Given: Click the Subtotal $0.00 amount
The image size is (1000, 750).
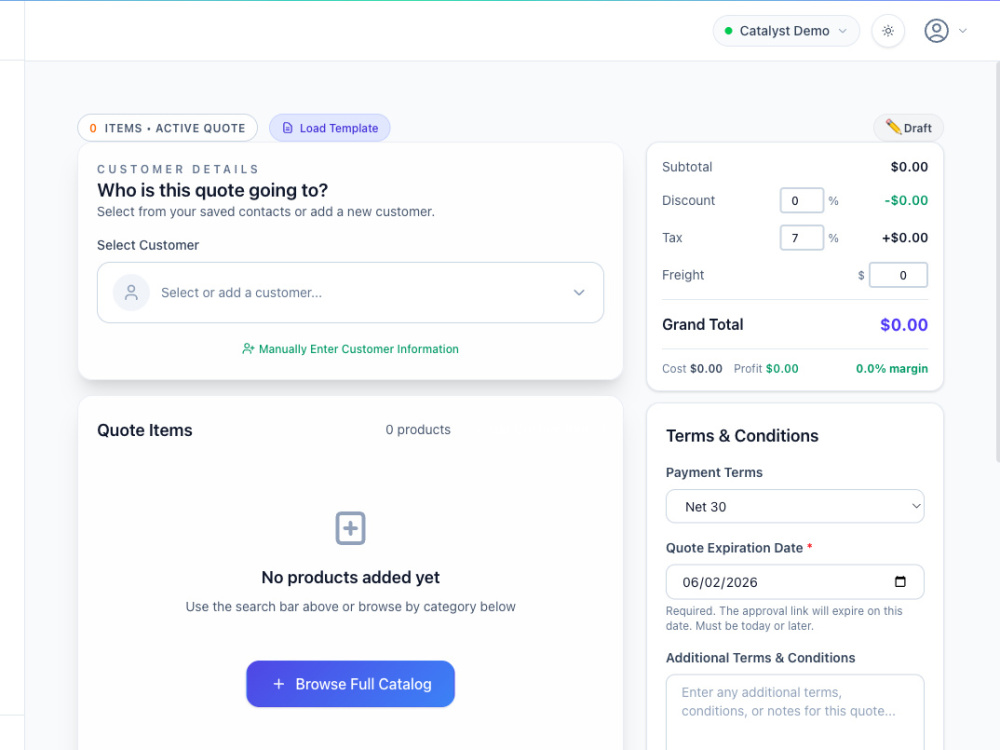Looking at the screenshot, I should [909, 167].
